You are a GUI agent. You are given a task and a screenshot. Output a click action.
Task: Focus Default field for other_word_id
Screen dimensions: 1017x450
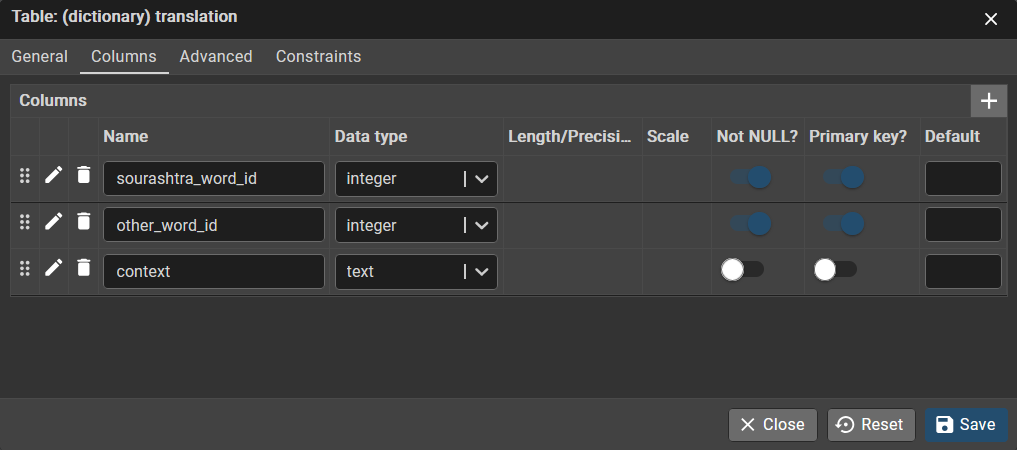click(x=963, y=225)
